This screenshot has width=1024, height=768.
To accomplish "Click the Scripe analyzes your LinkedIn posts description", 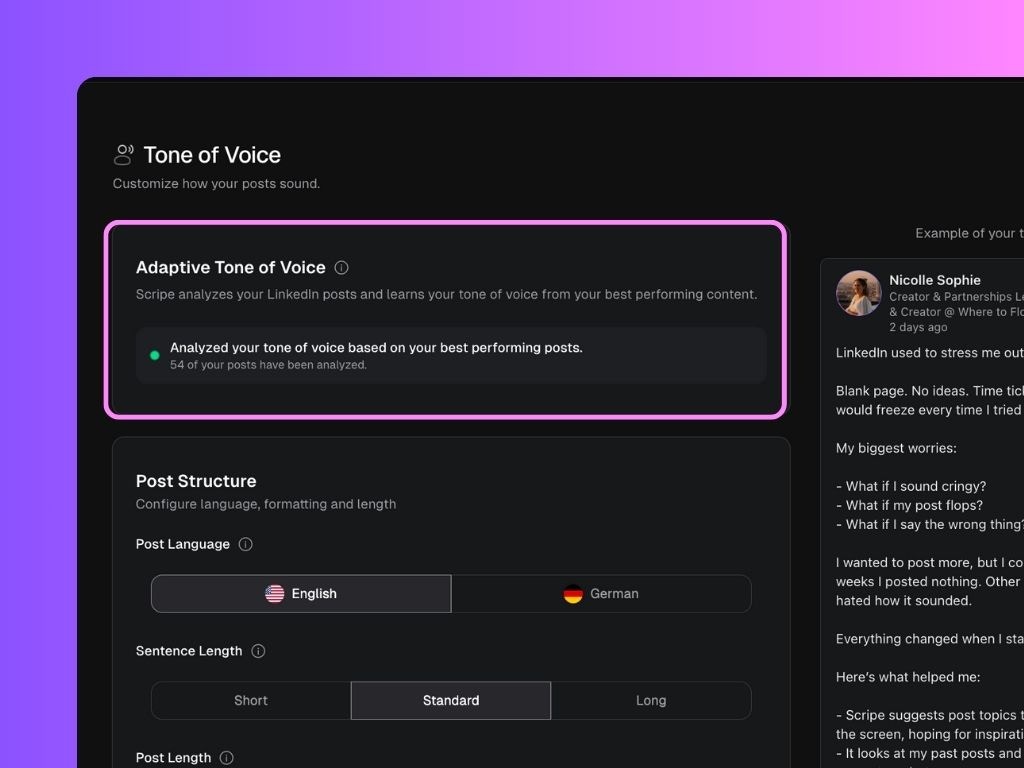I will tap(447, 295).
